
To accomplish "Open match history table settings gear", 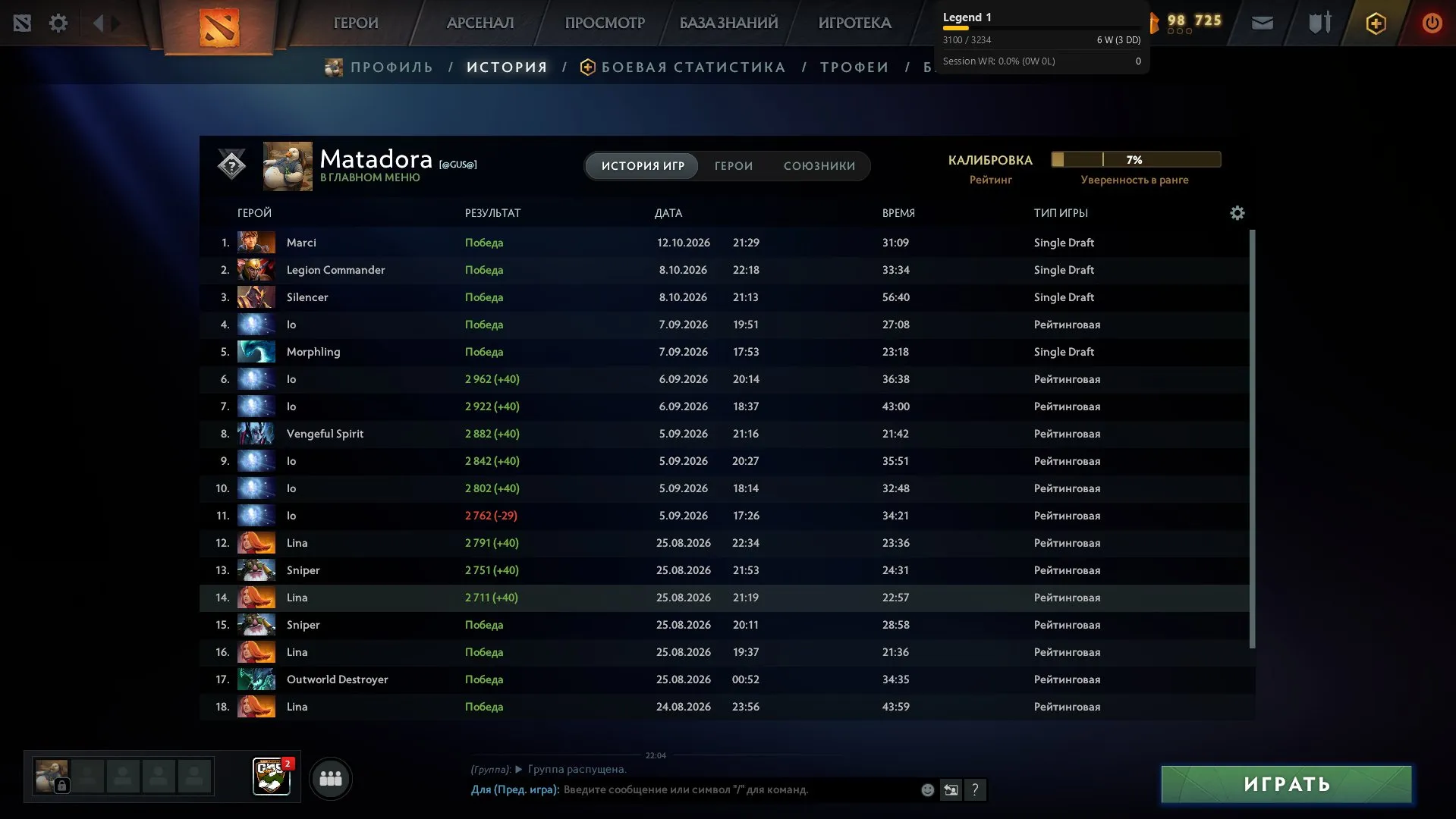I will [x=1237, y=213].
